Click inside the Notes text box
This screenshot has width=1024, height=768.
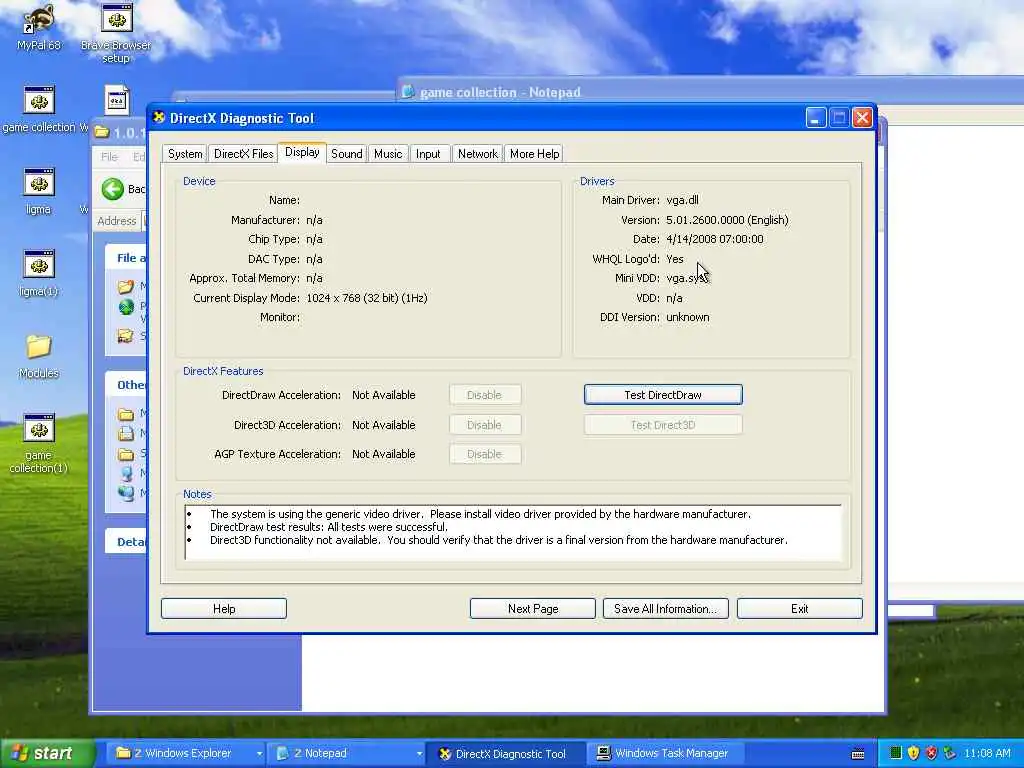point(513,532)
